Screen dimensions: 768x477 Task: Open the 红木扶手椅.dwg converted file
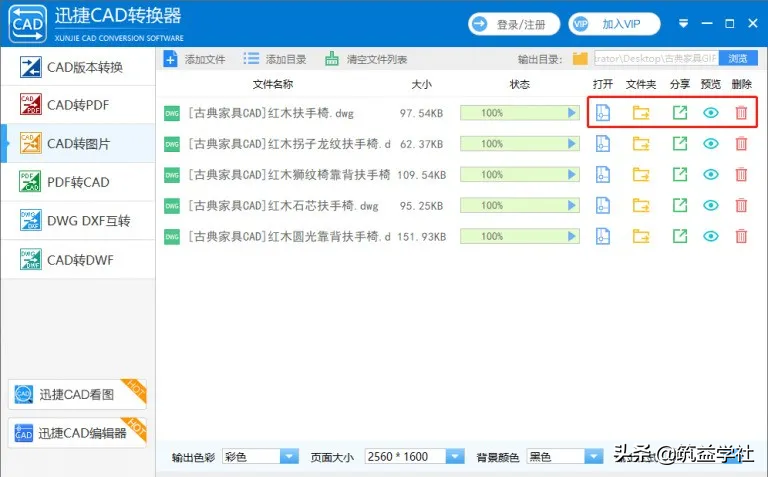[x=602, y=113]
